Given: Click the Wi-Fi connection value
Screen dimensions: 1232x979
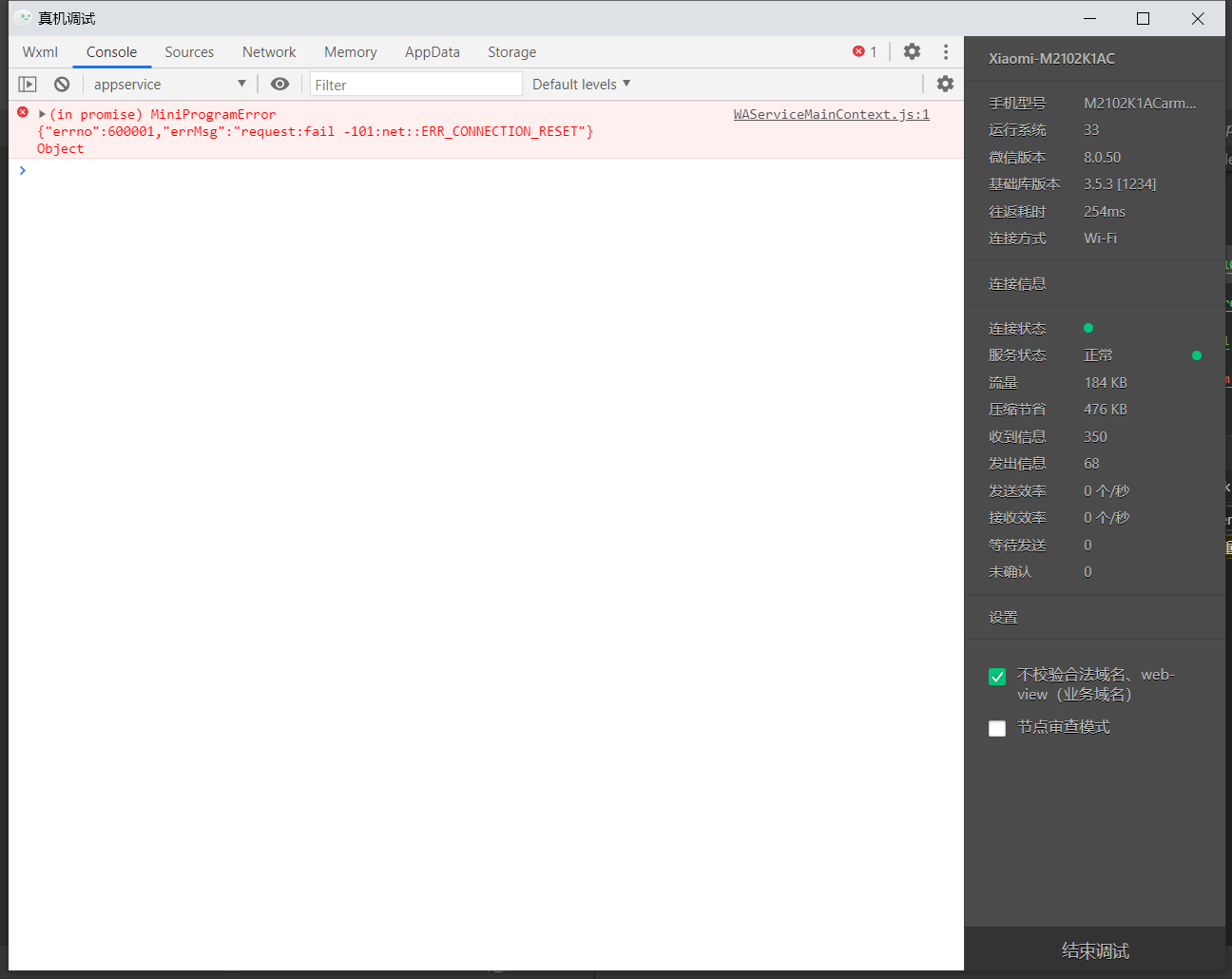Looking at the screenshot, I should 1100,238.
